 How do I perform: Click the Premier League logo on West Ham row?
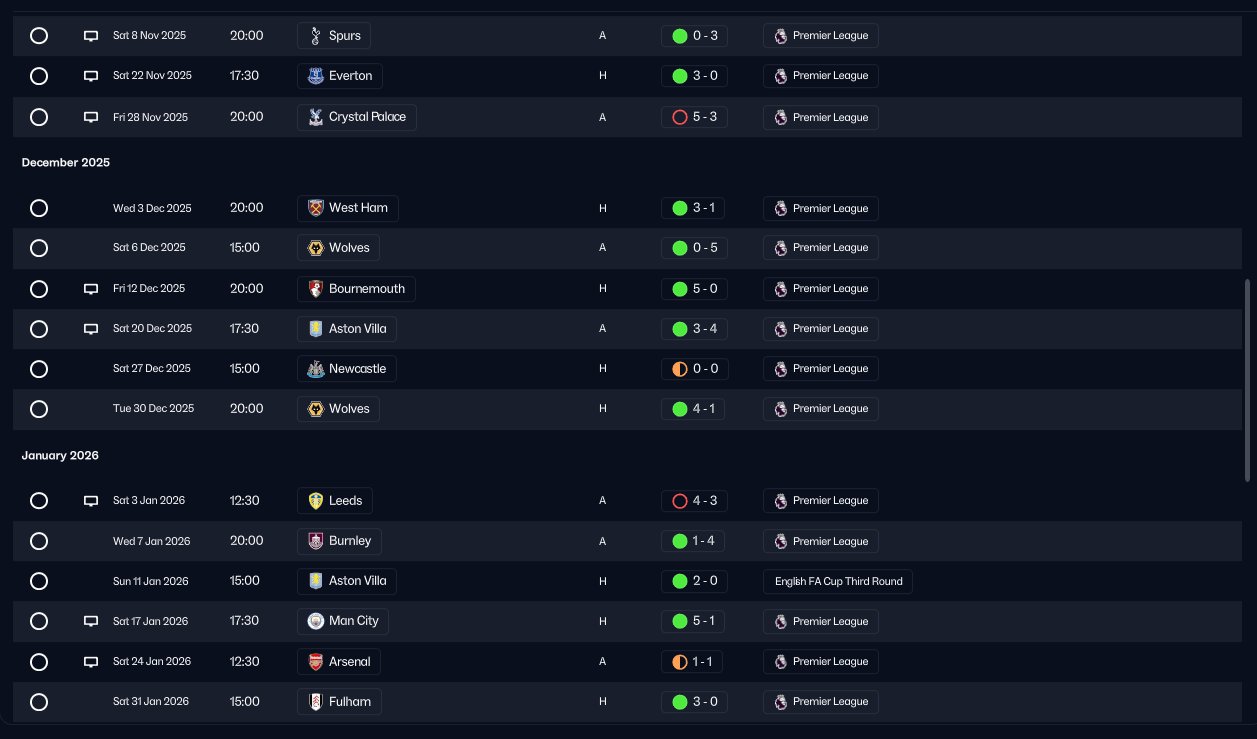[780, 208]
